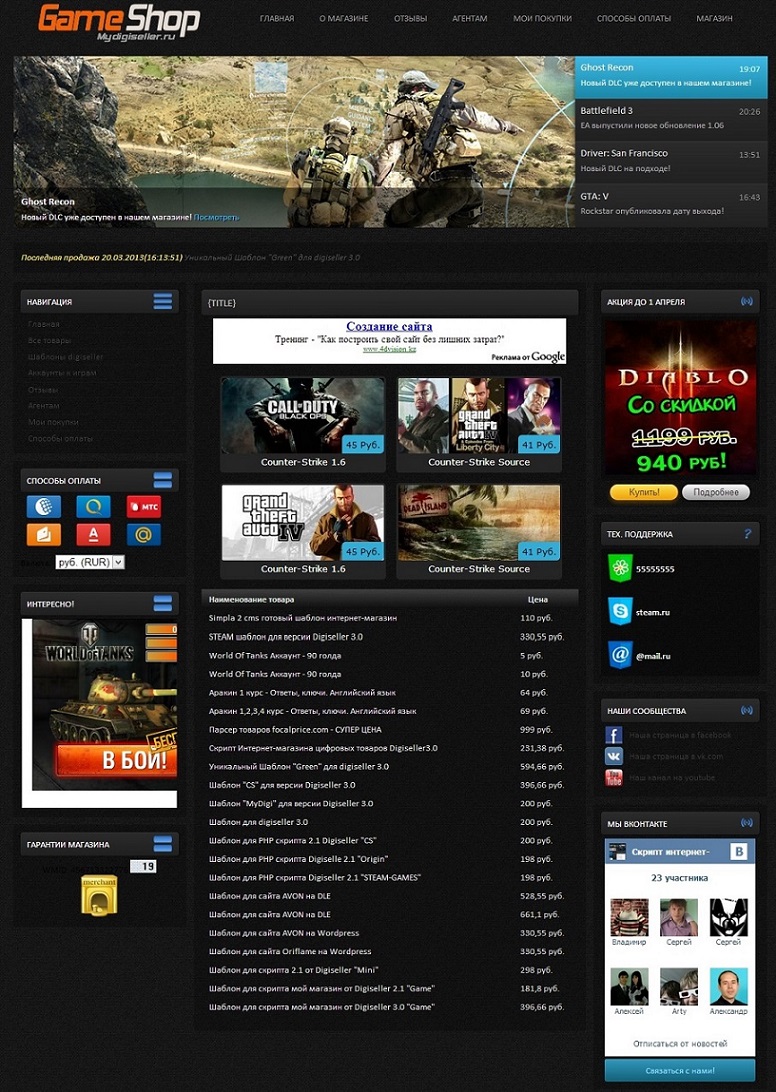Click the VK 'B' logo in widget header
This screenshot has width=776, height=1092.
(x=738, y=851)
